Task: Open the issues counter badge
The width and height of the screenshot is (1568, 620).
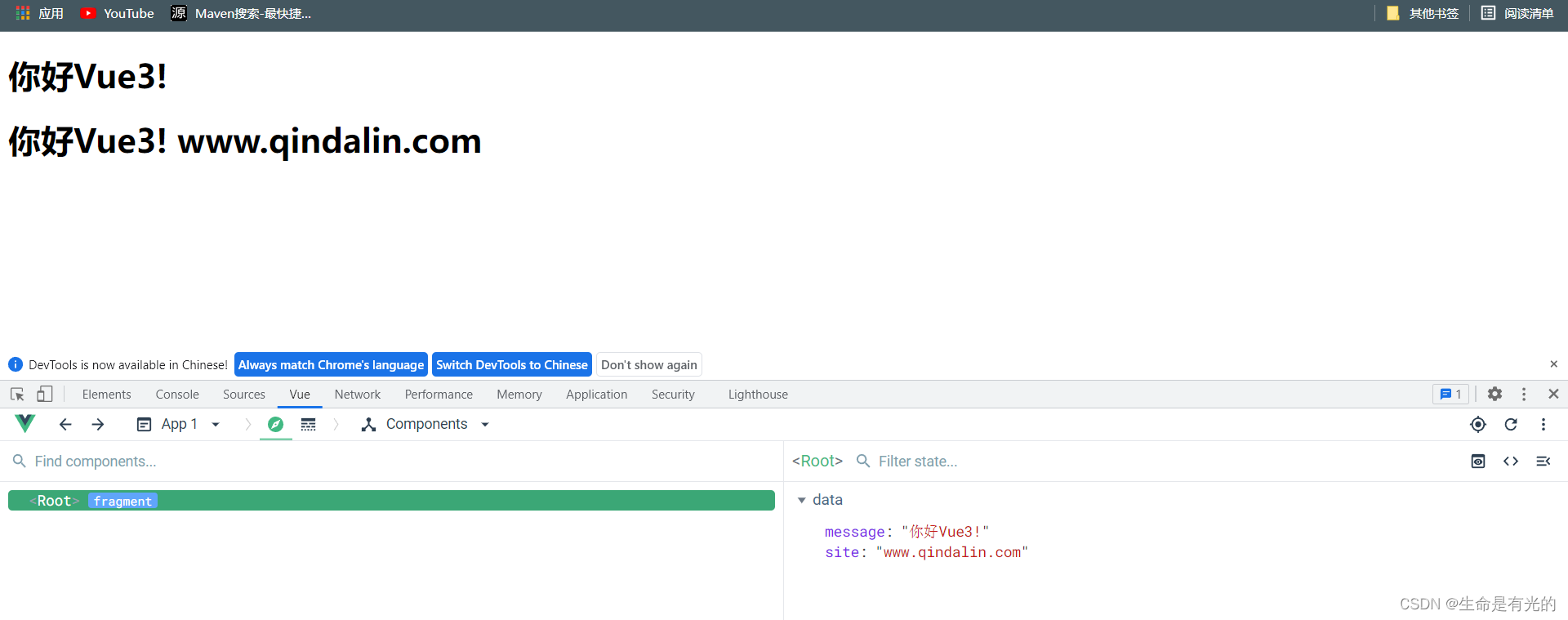Action: tap(1450, 394)
